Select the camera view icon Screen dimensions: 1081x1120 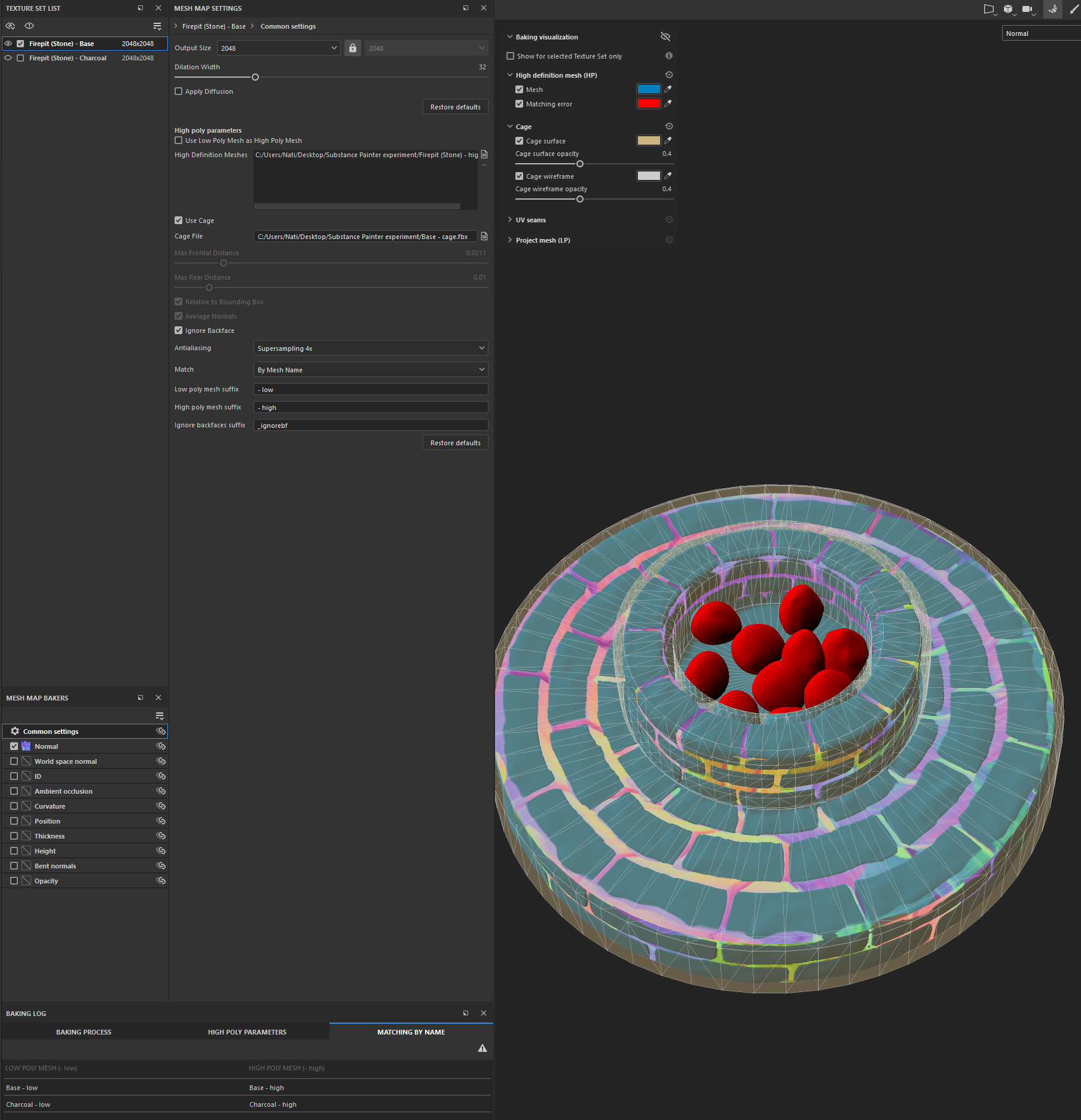(1027, 8)
